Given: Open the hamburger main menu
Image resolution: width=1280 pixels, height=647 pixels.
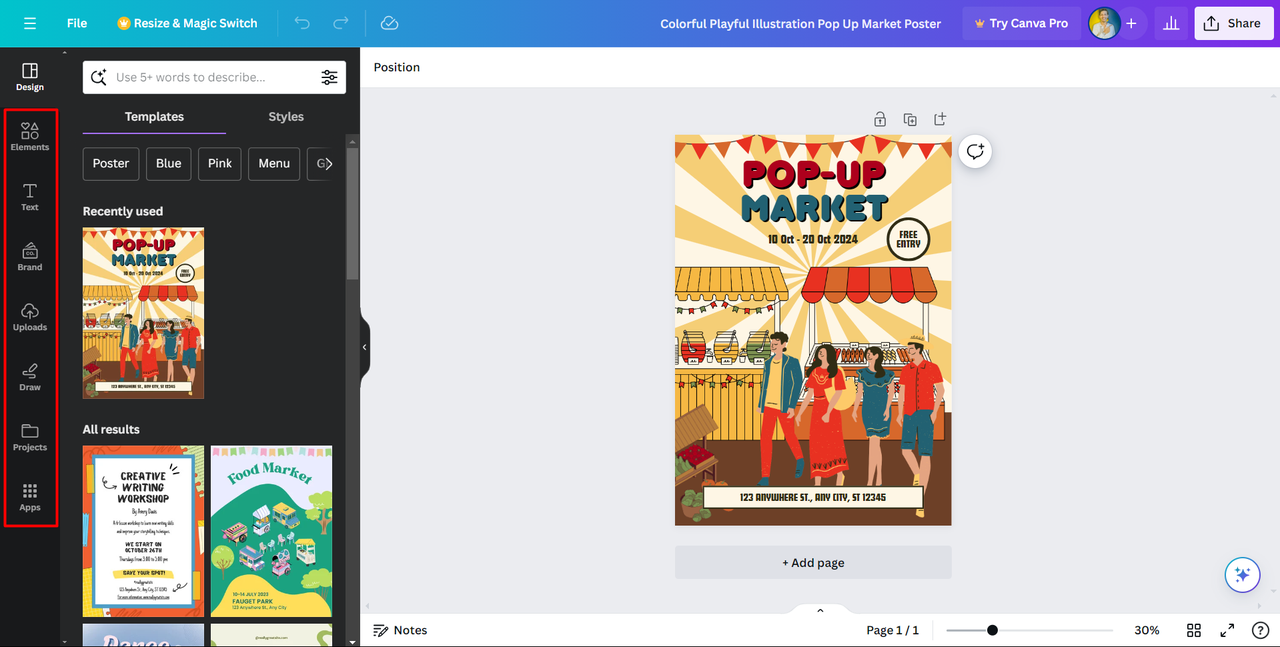Looking at the screenshot, I should point(30,23).
